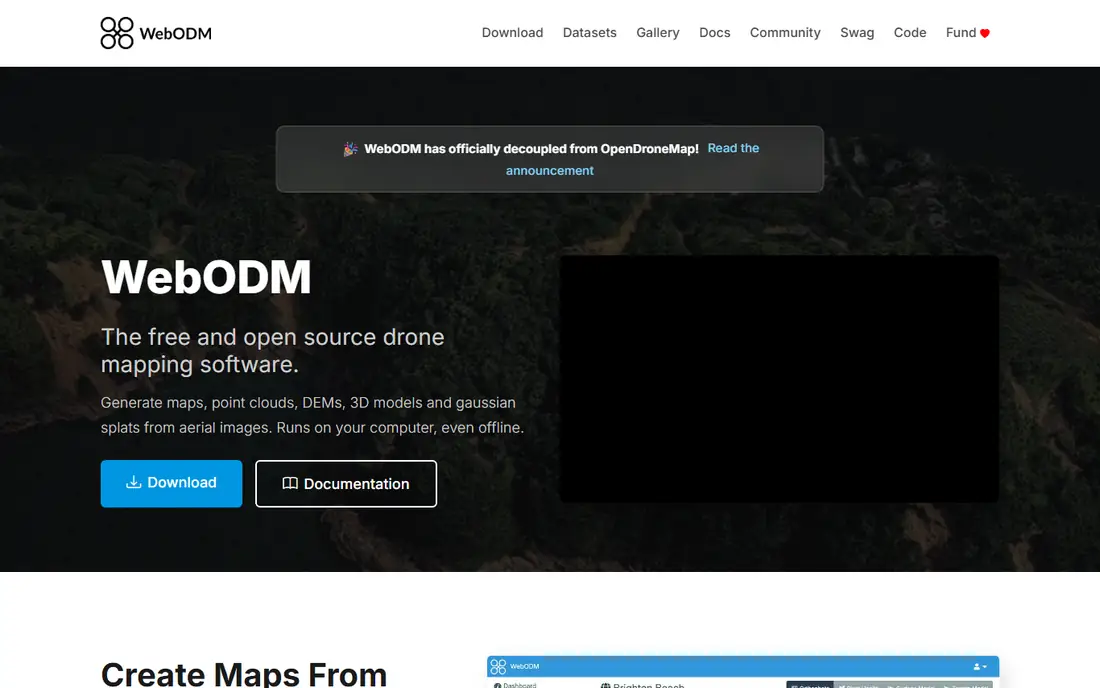Click the WebODM dashboard screenshot thumbnail
This screenshot has width=1100, height=688.
point(743,672)
